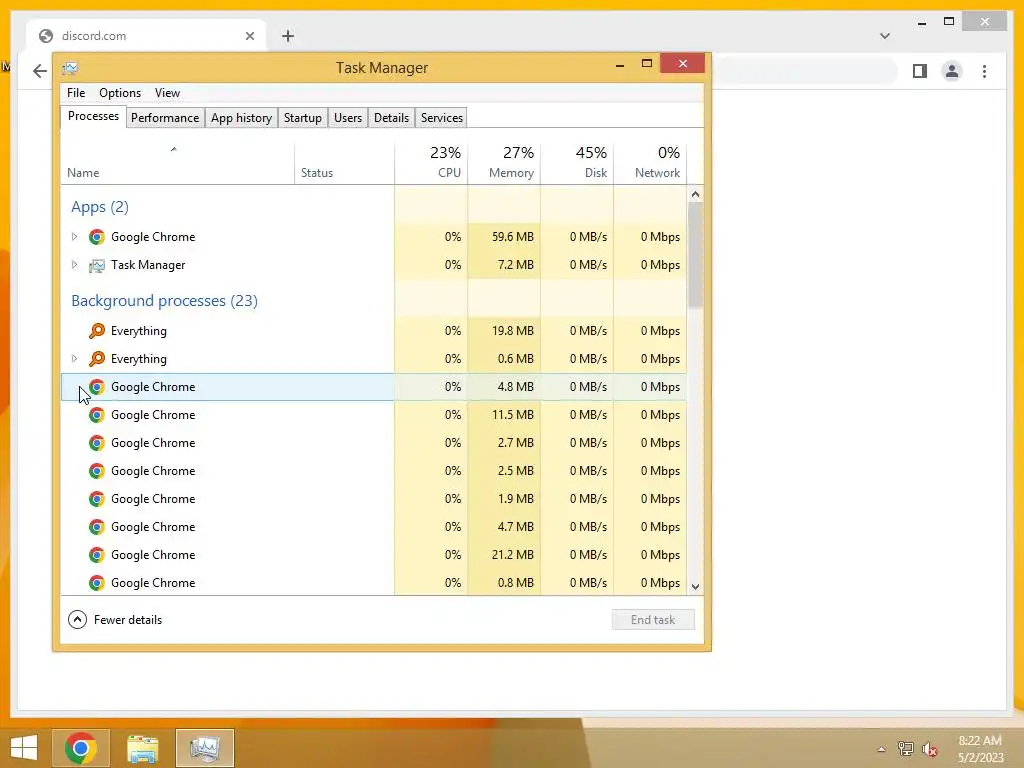Open the Options menu
Screen dimensions: 1024x768
pos(120,93)
